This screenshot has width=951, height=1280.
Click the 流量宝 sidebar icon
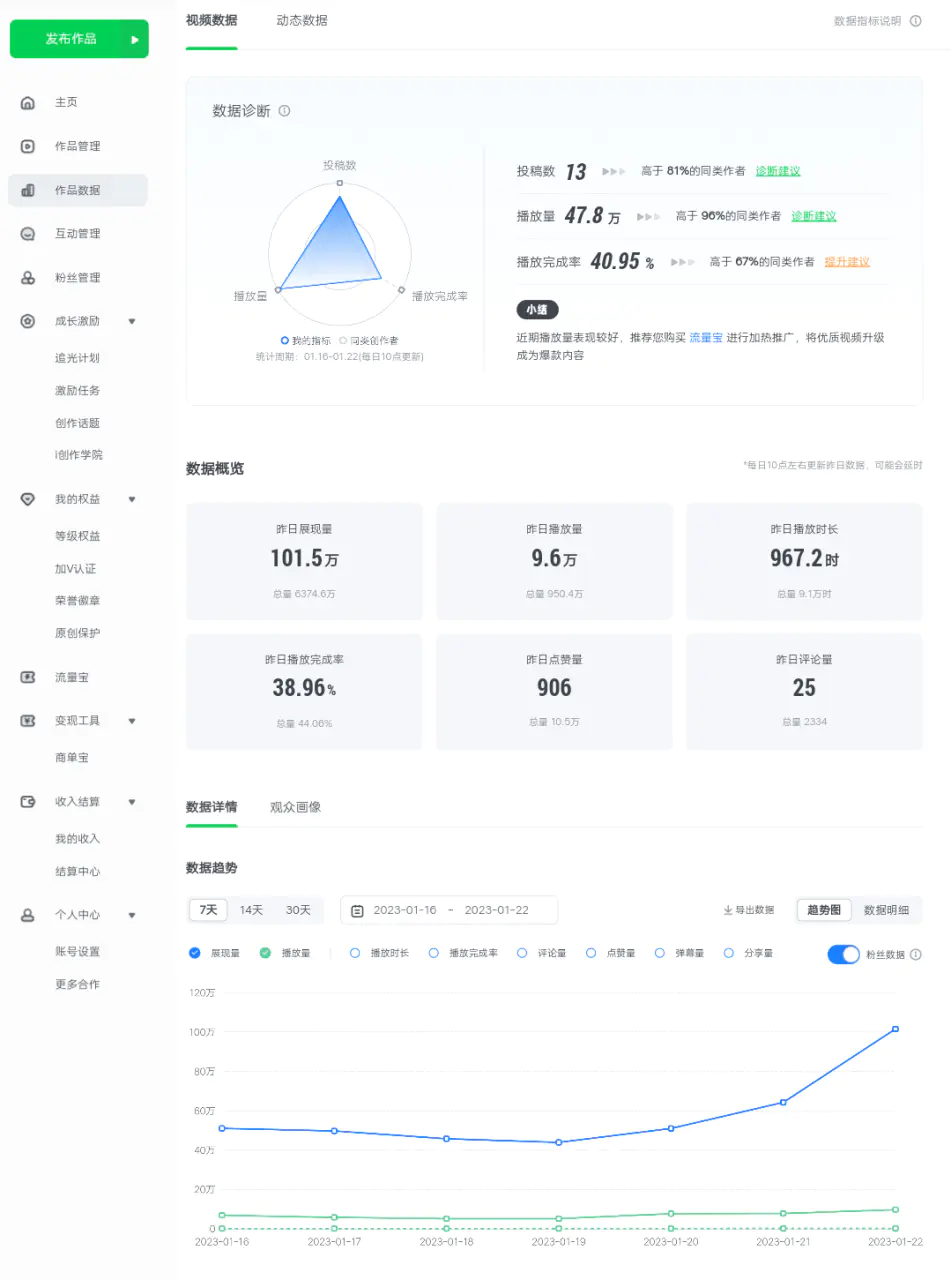click(28, 678)
